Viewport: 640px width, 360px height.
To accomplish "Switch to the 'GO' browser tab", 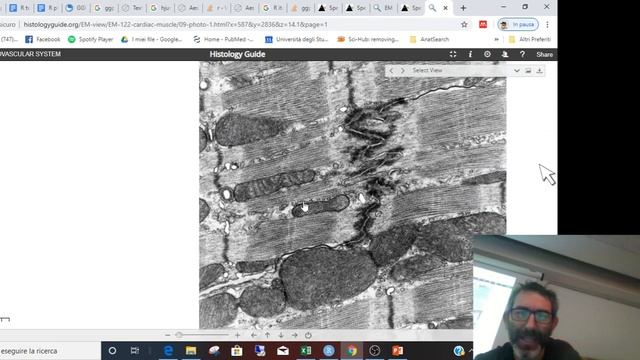I will tap(76, 8).
